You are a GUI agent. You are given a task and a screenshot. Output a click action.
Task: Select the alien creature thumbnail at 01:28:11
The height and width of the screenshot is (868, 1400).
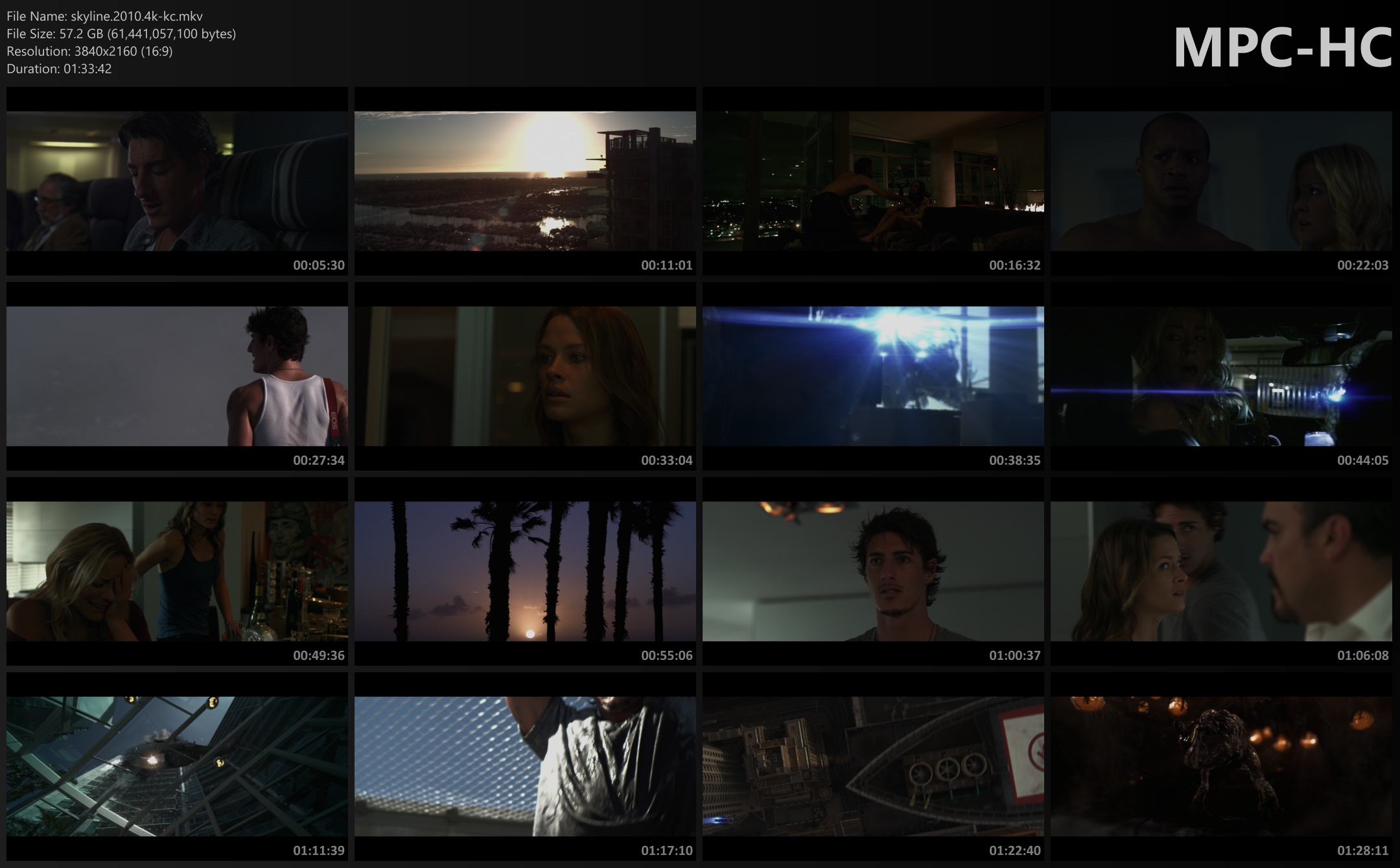[x=1221, y=766]
